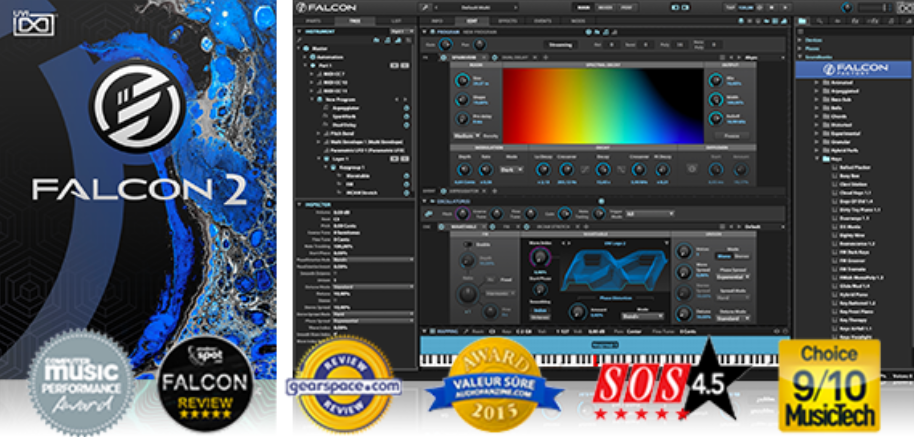The height and width of the screenshot is (437, 914).
Task: Toggle the FM Enable switch
Action: (467, 245)
